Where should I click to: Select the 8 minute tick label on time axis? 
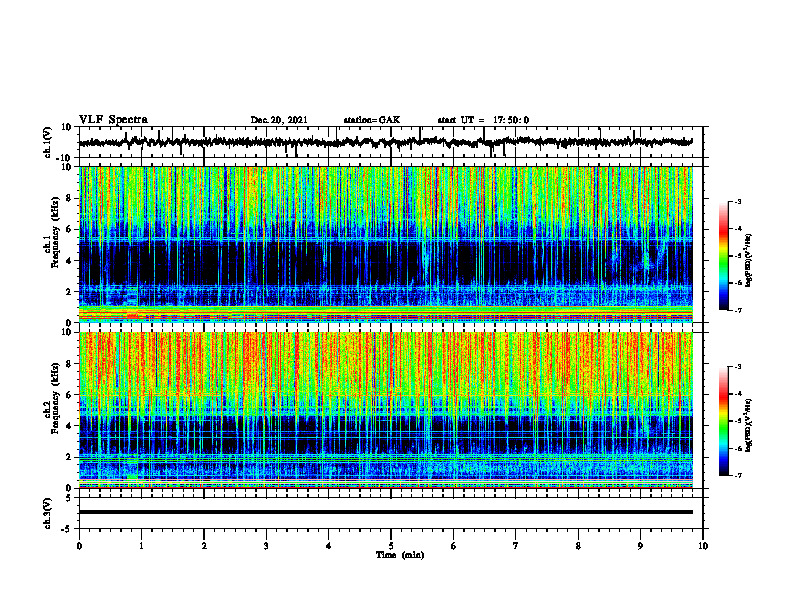click(578, 546)
